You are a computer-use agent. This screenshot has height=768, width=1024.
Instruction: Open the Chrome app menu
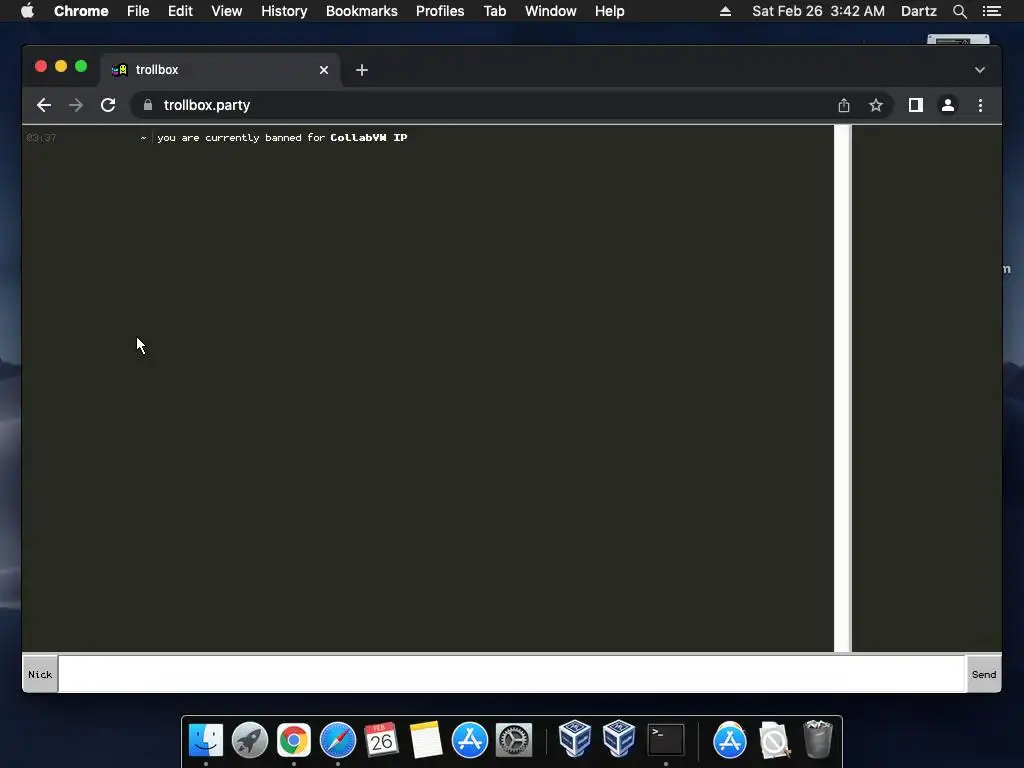coord(81,11)
